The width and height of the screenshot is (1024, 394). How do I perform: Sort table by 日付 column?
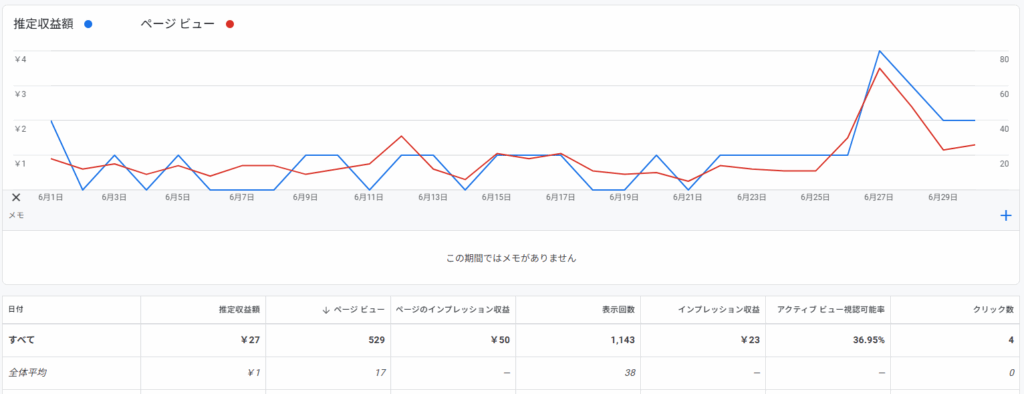16,309
